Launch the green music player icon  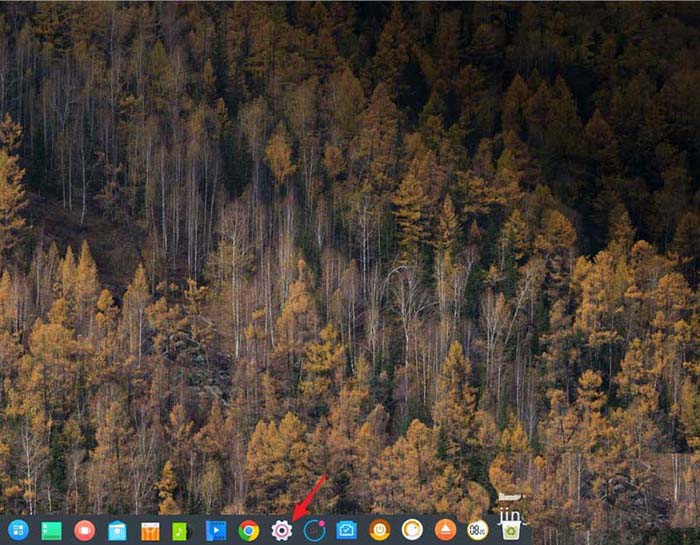point(180,531)
